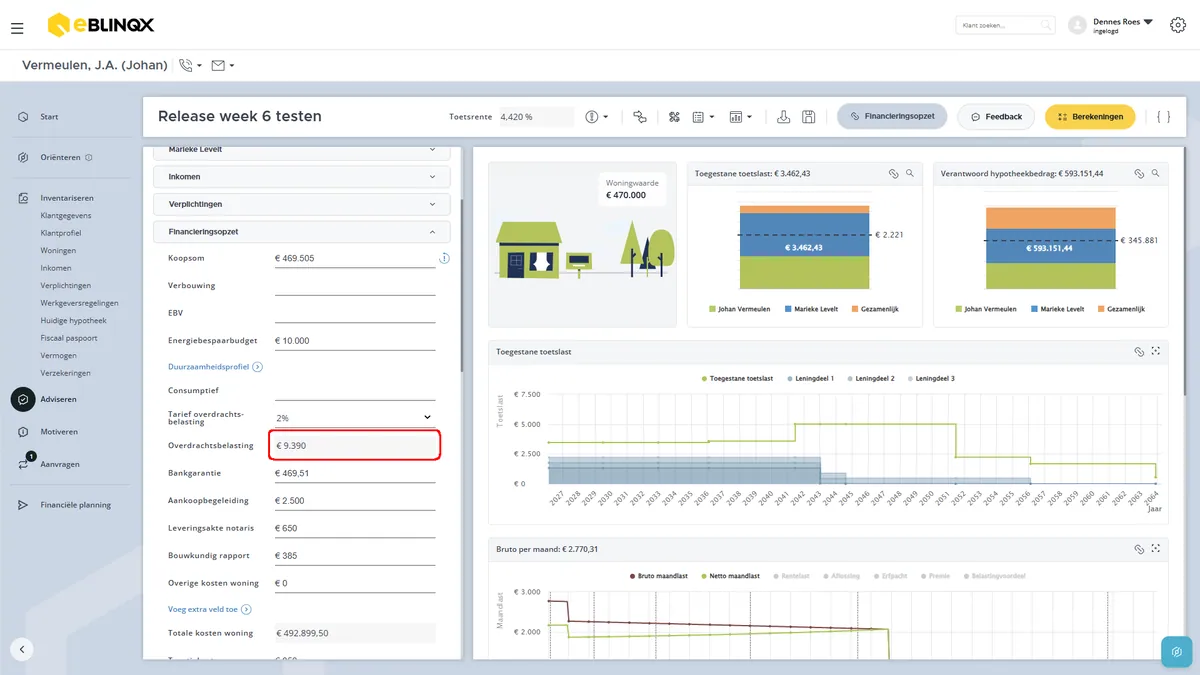Image resolution: width=1200 pixels, height=675 pixels.
Task: Click Voeg extra veld toe link
Action: (209, 609)
